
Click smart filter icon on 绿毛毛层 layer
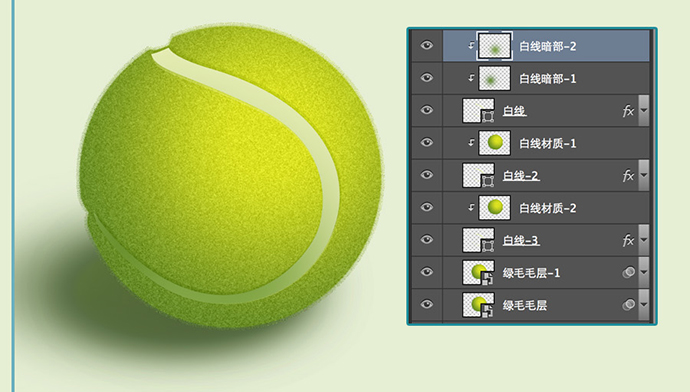(x=628, y=304)
